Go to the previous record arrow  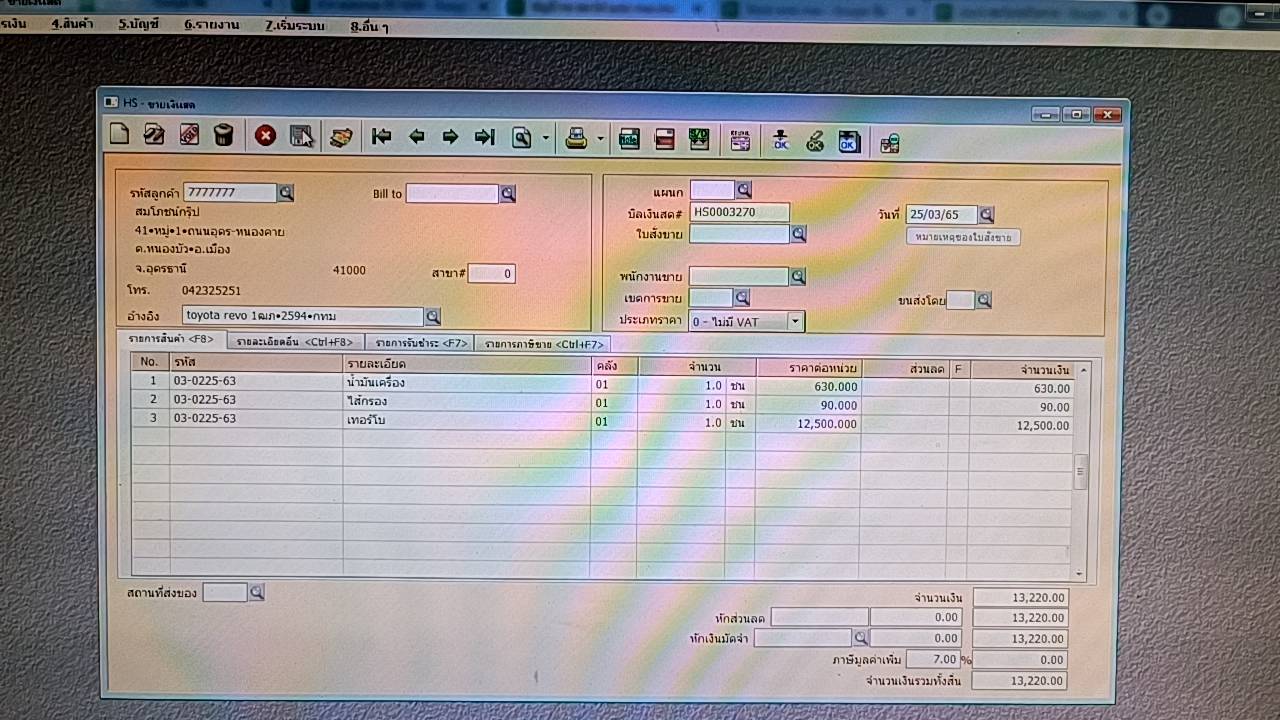point(417,138)
